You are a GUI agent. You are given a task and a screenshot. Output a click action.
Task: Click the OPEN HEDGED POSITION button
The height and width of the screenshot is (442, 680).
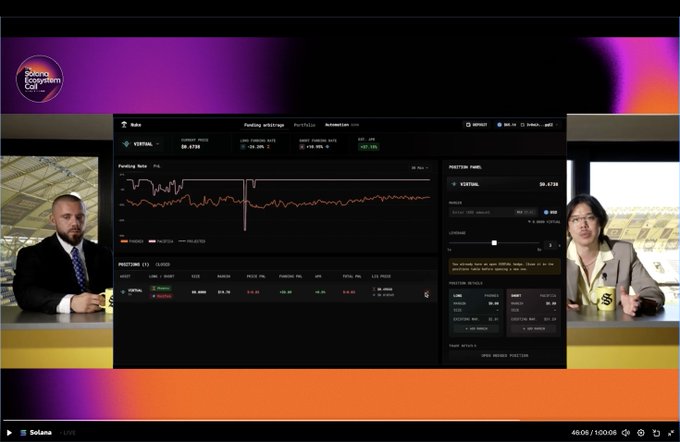click(x=504, y=356)
